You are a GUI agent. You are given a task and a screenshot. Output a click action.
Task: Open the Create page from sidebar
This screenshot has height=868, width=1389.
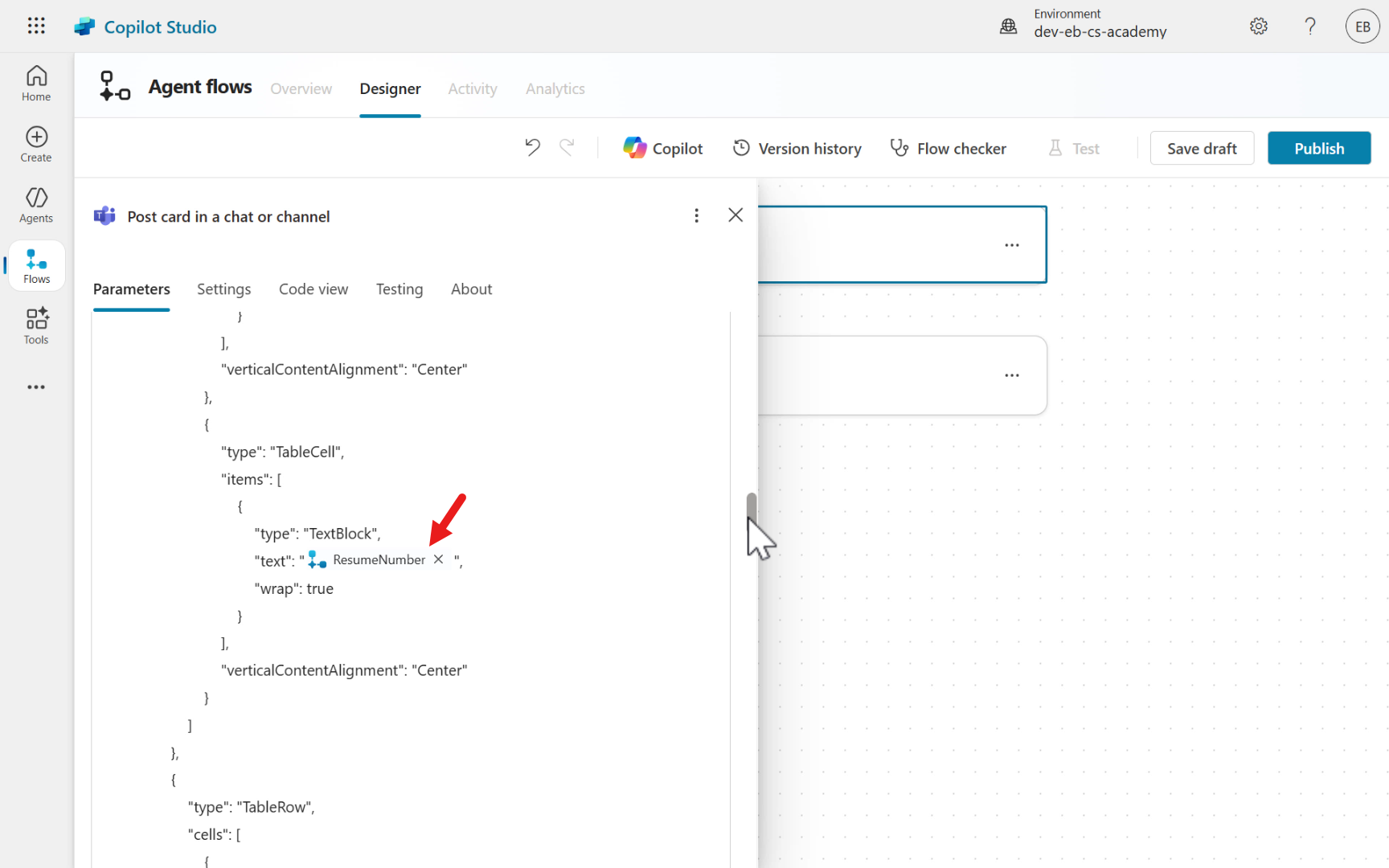36,145
